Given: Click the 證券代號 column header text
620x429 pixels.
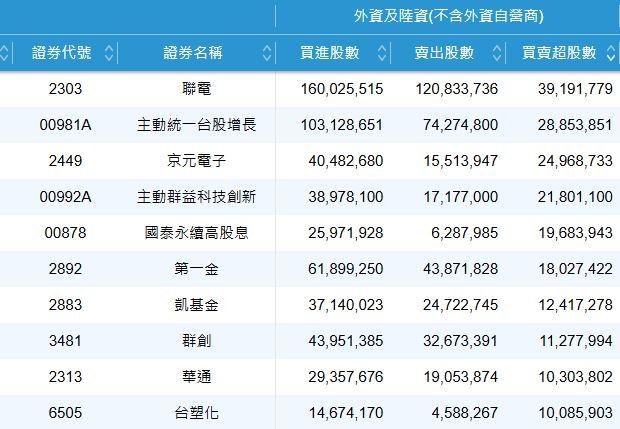Looking at the screenshot, I should [x=61, y=53].
